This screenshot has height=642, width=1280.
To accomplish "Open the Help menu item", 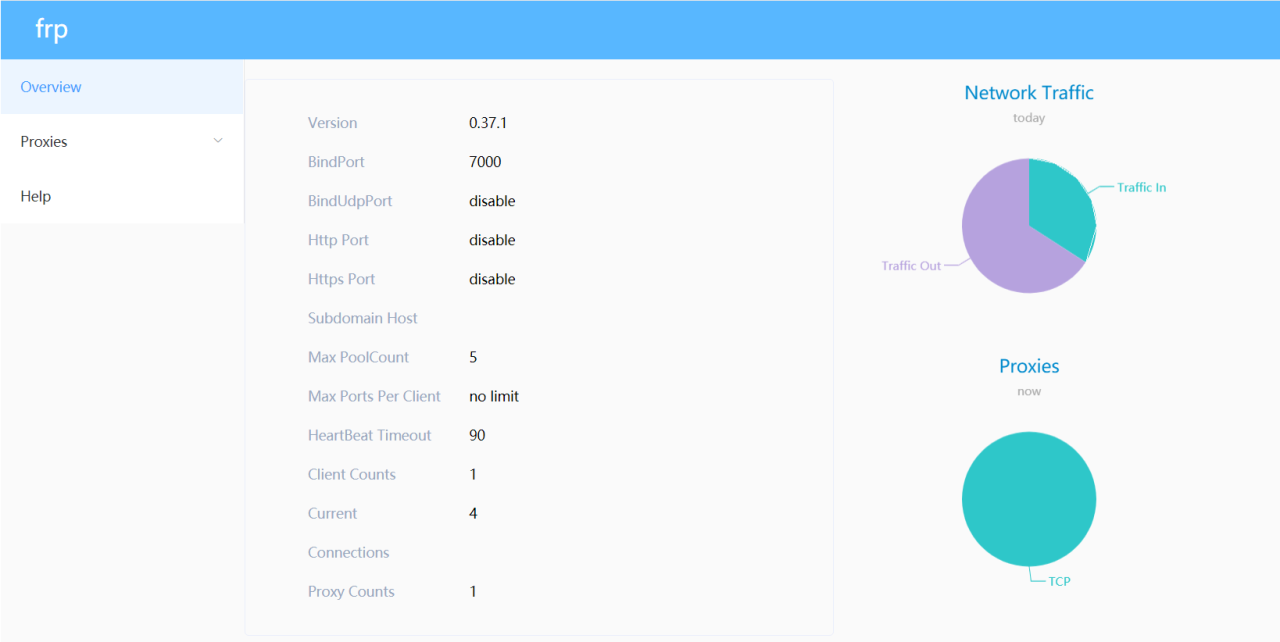I will (122, 196).
